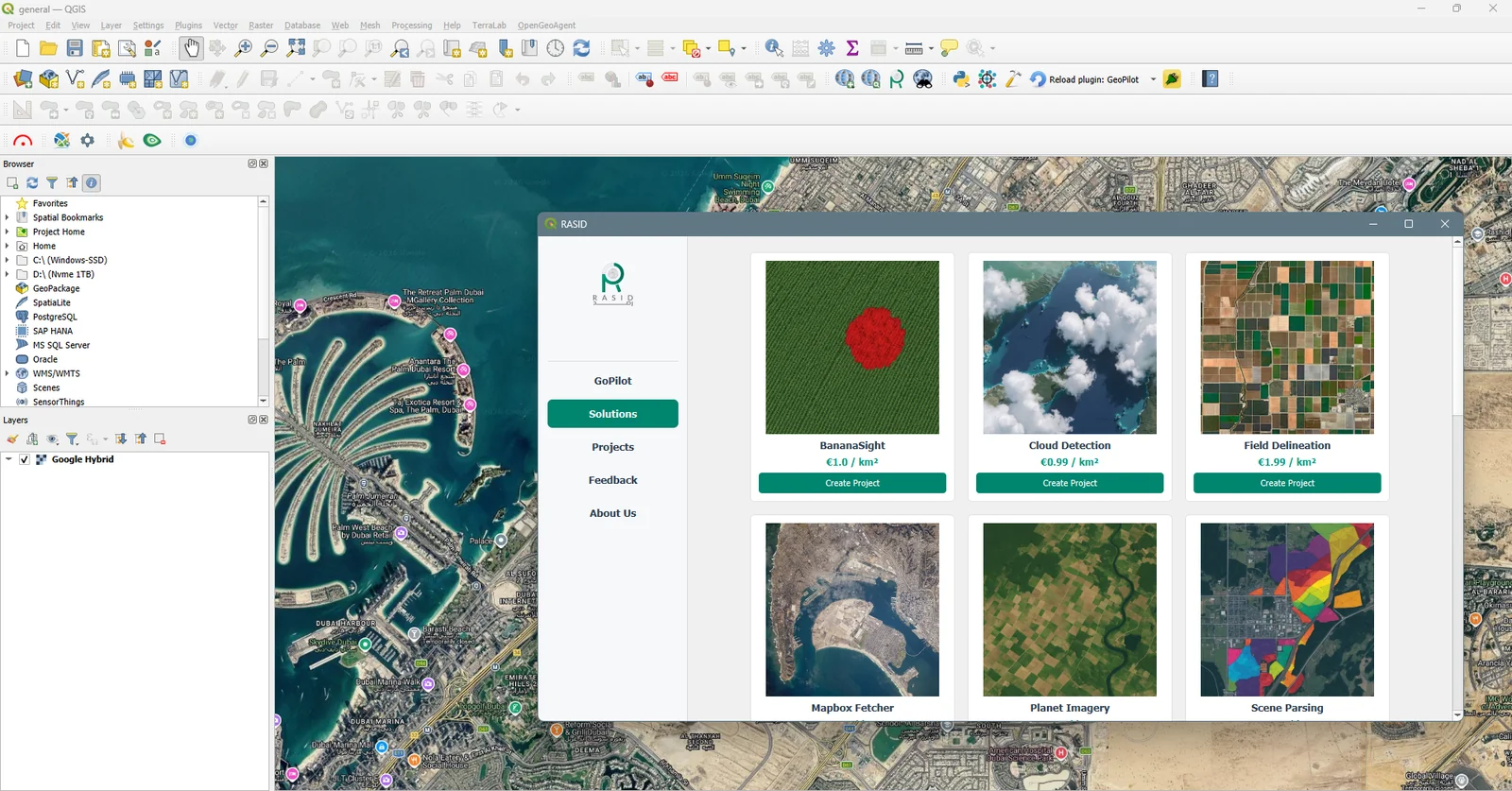
Task: Create Project for Field Delineation
Action: pos(1287,483)
